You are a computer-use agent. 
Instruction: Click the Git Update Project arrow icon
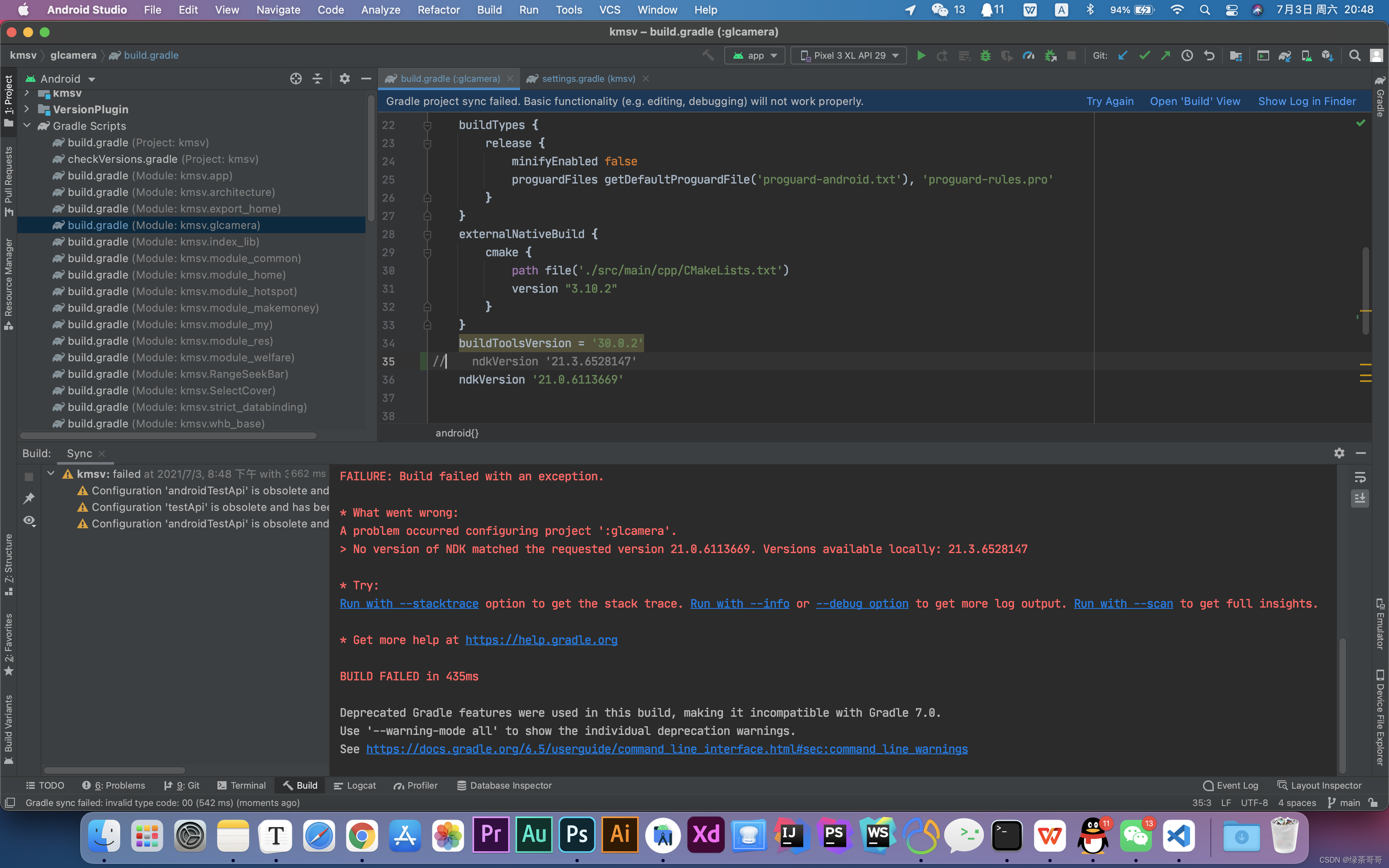click(1123, 56)
